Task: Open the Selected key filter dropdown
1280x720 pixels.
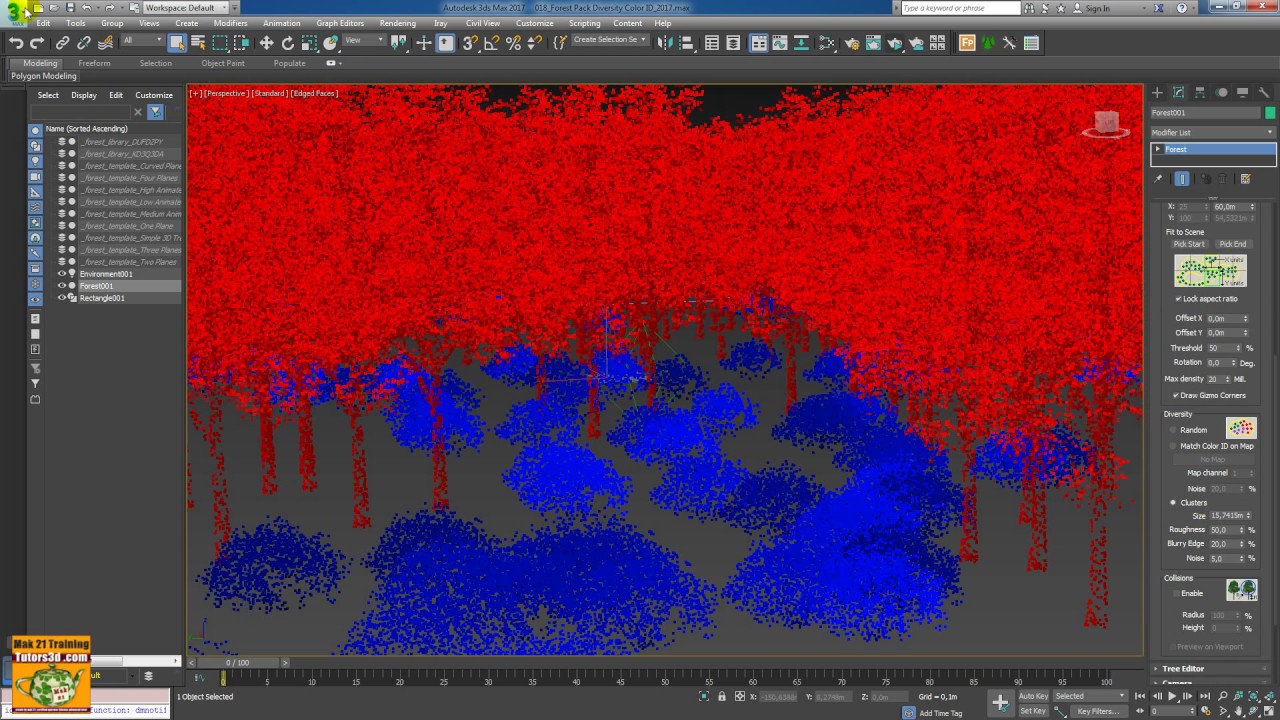Action: point(1088,696)
